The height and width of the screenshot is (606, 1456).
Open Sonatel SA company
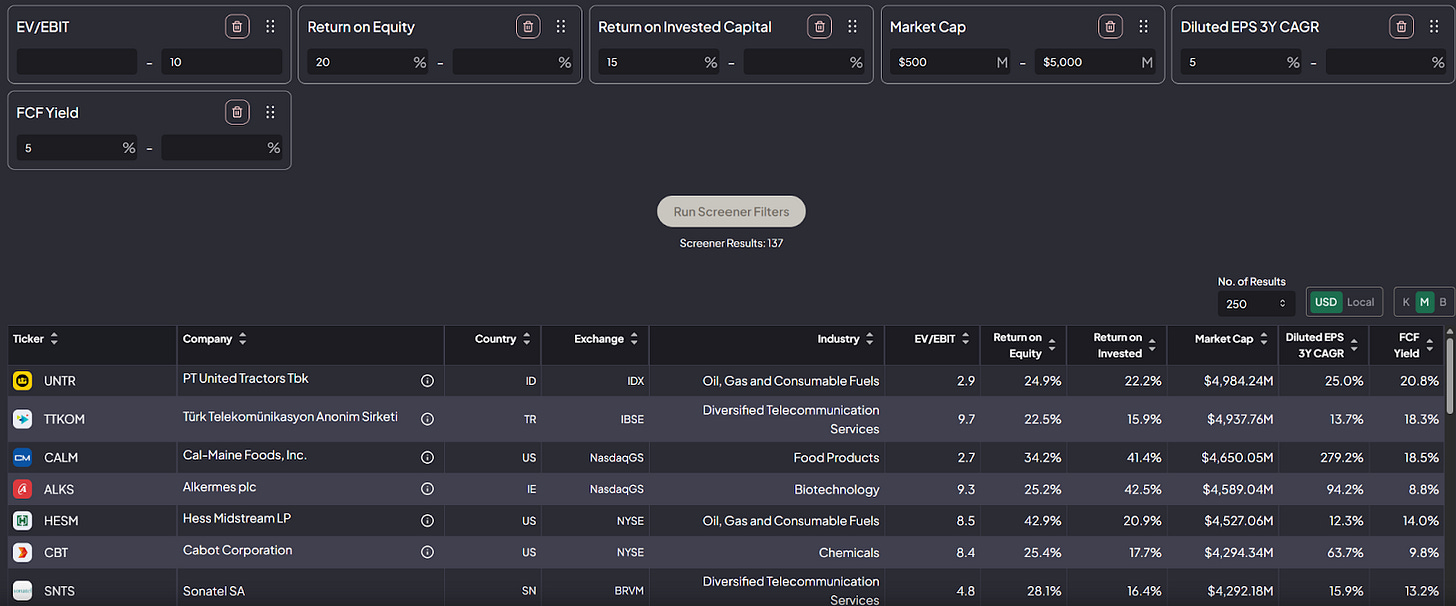(x=214, y=591)
